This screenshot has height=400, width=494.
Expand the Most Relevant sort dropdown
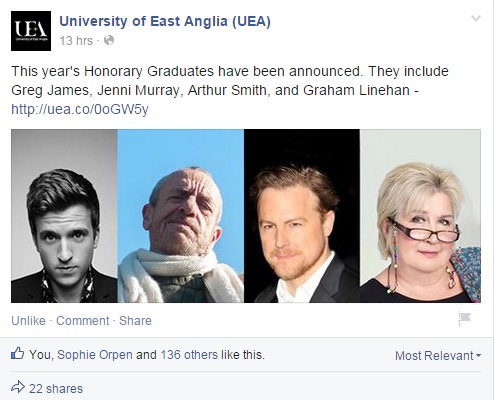pyautogui.click(x=438, y=356)
